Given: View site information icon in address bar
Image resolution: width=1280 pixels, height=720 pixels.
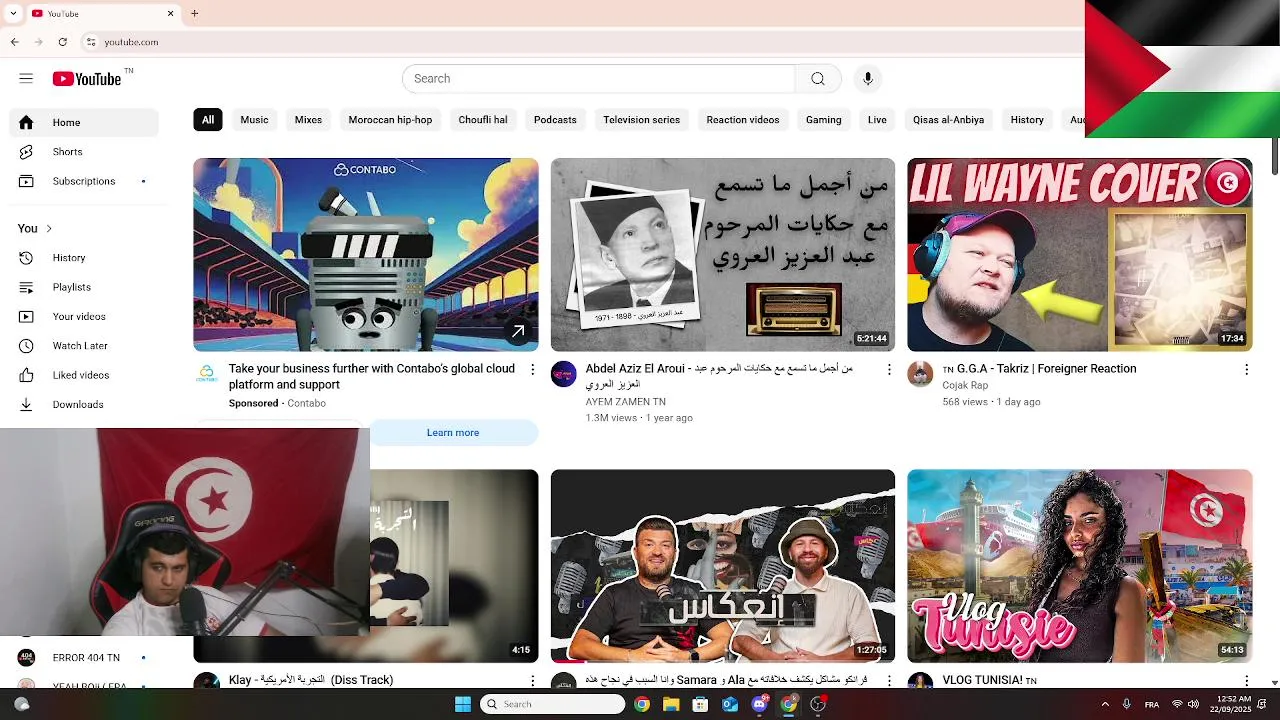Looking at the screenshot, I should [90, 42].
